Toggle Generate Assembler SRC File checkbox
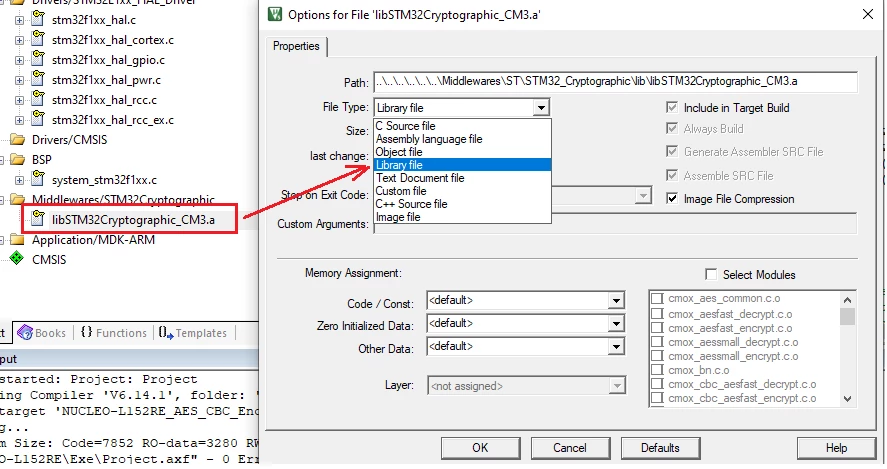Viewport: 887px width, 469px height. [x=672, y=152]
